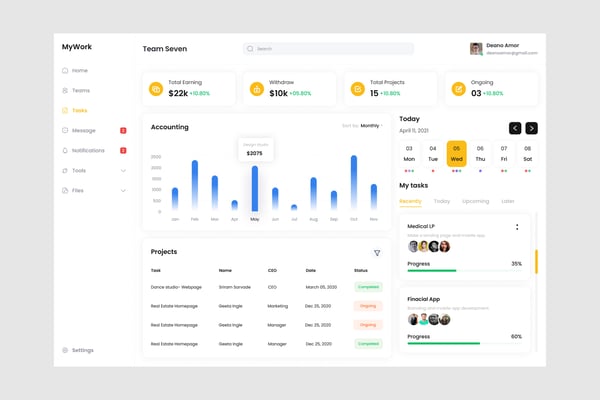Screen dimensions: 600x400
Task: Click Ongoing status on Marketing row
Action: point(368,306)
